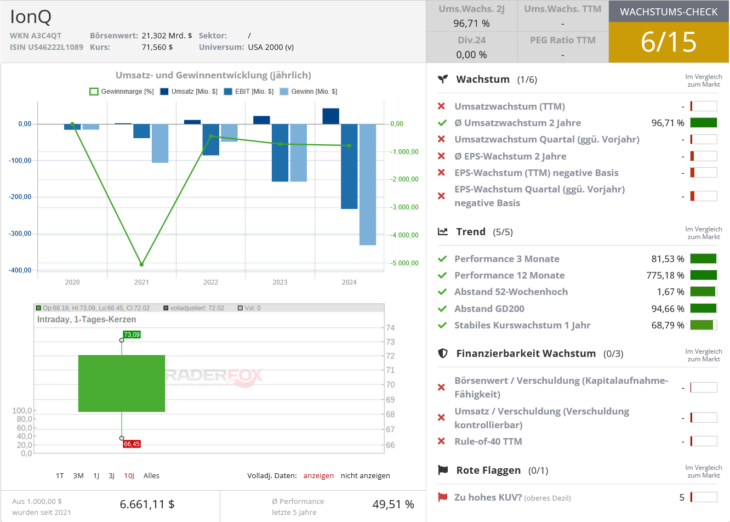Click the green check beside Performance 12 Monate
Image resolution: width=730 pixels, height=522 pixels.
[442, 275]
